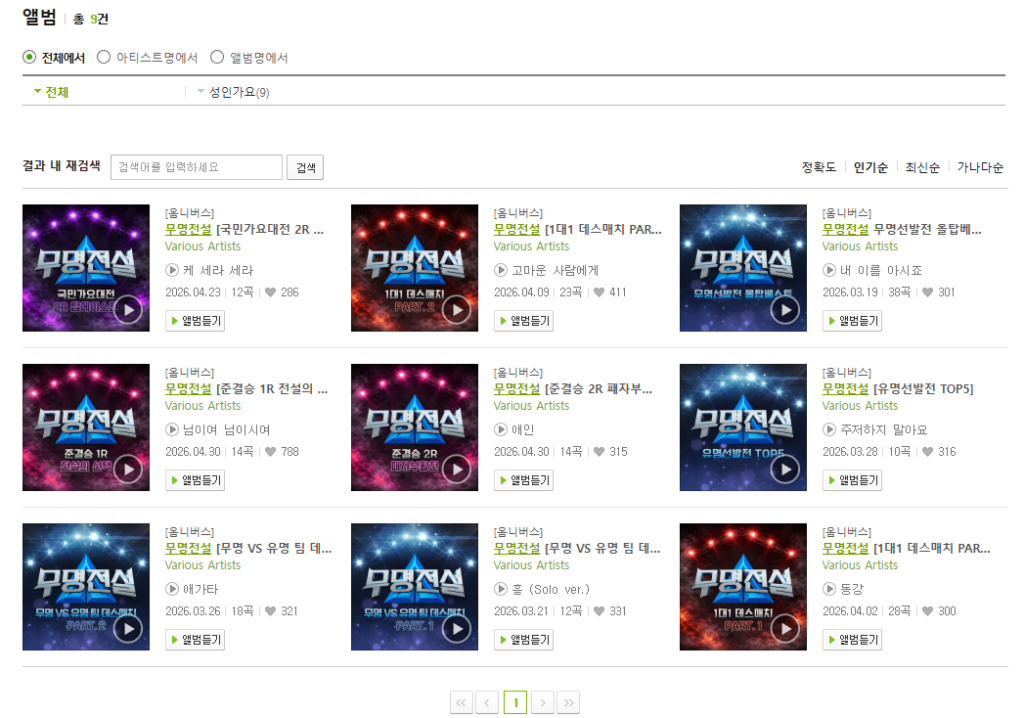The width and height of the screenshot is (1024, 718).
Task: Click the heart icon with 788 likes
Action: point(270,451)
